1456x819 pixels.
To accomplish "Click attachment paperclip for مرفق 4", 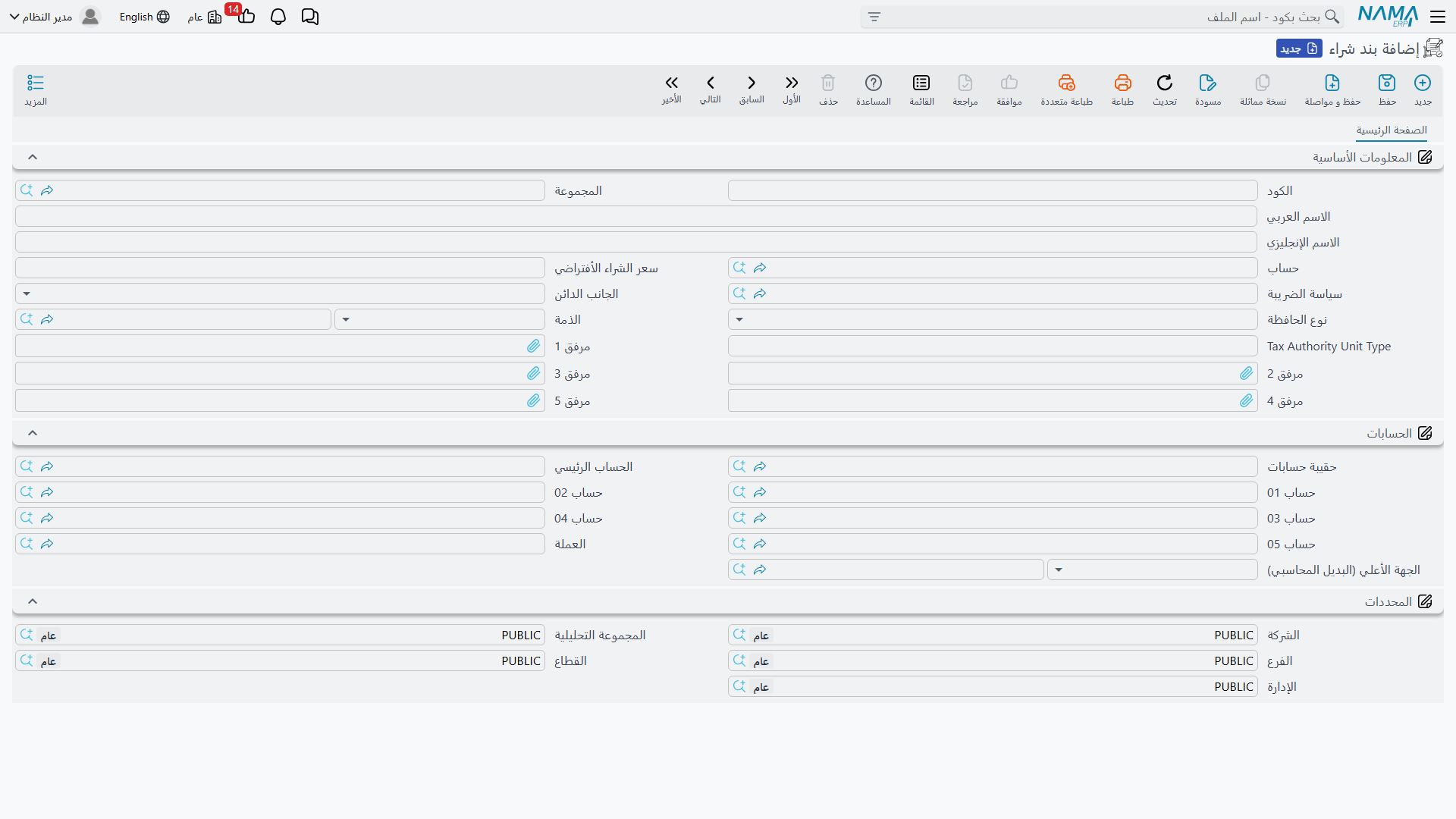I will click(x=1247, y=400).
